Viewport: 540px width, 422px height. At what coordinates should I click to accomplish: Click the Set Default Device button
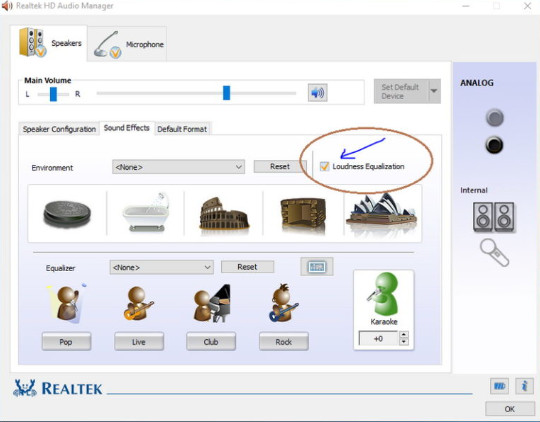(402, 91)
